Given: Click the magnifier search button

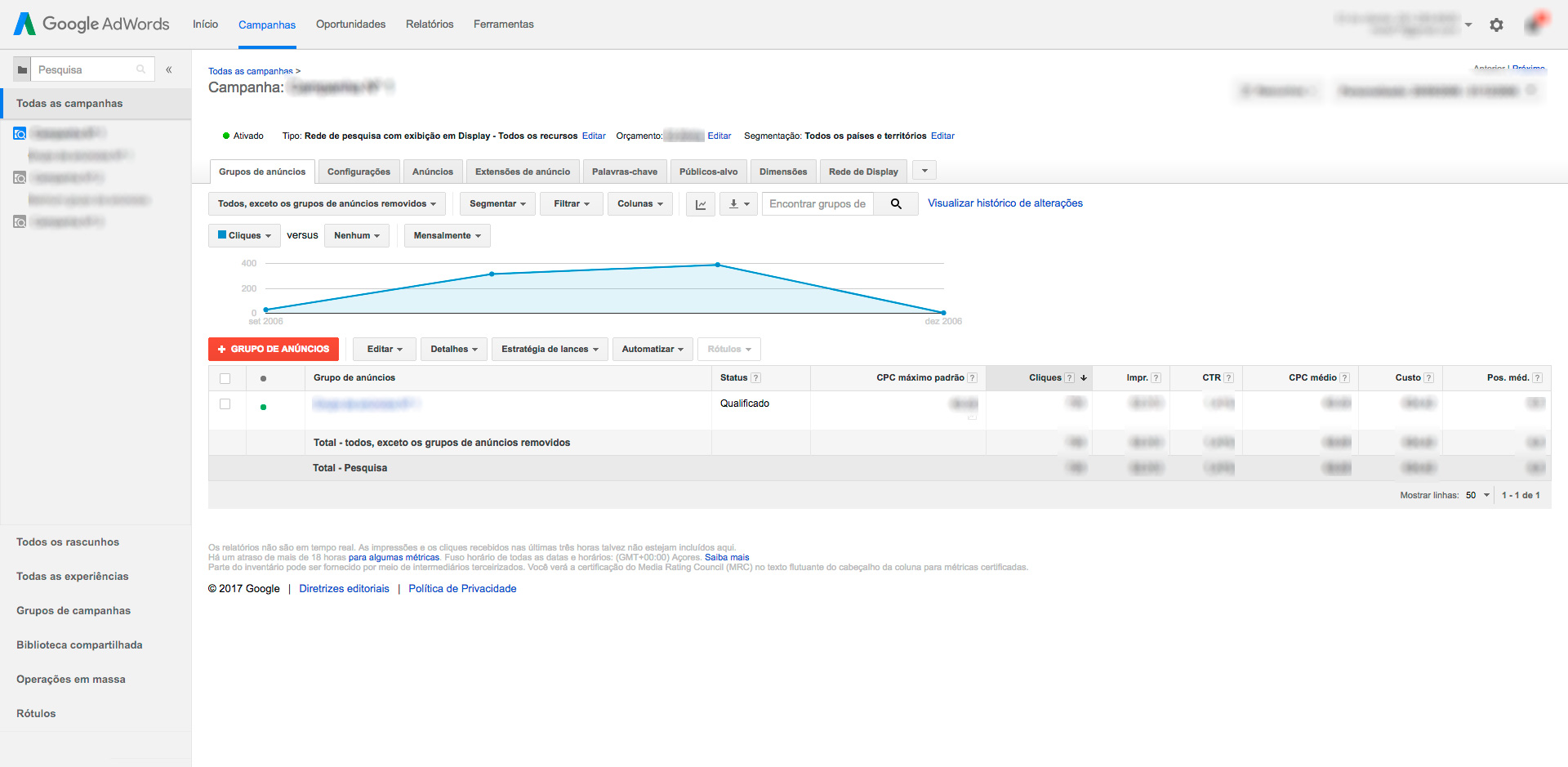Looking at the screenshot, I should tap(896, 204).
